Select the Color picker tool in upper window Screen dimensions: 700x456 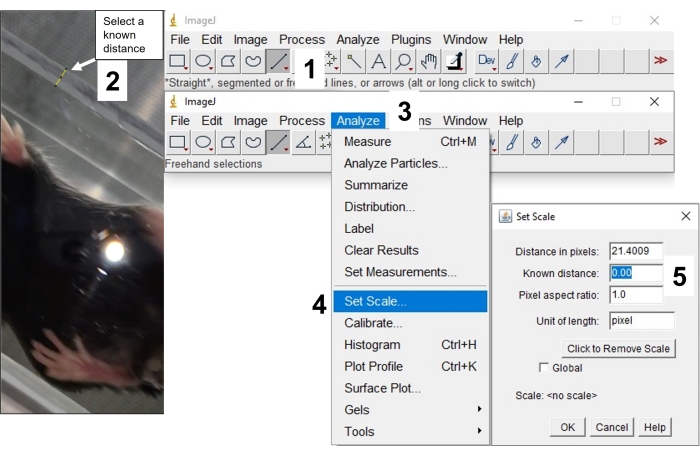[x=454, y=61]
